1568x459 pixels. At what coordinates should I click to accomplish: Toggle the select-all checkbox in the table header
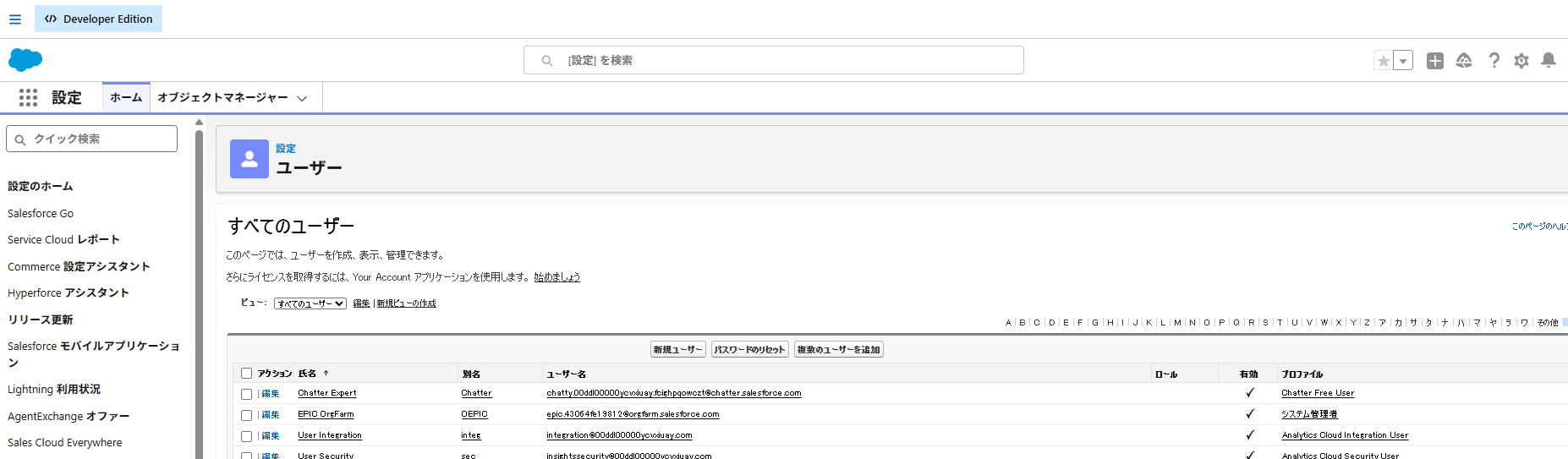coord(247,373)
